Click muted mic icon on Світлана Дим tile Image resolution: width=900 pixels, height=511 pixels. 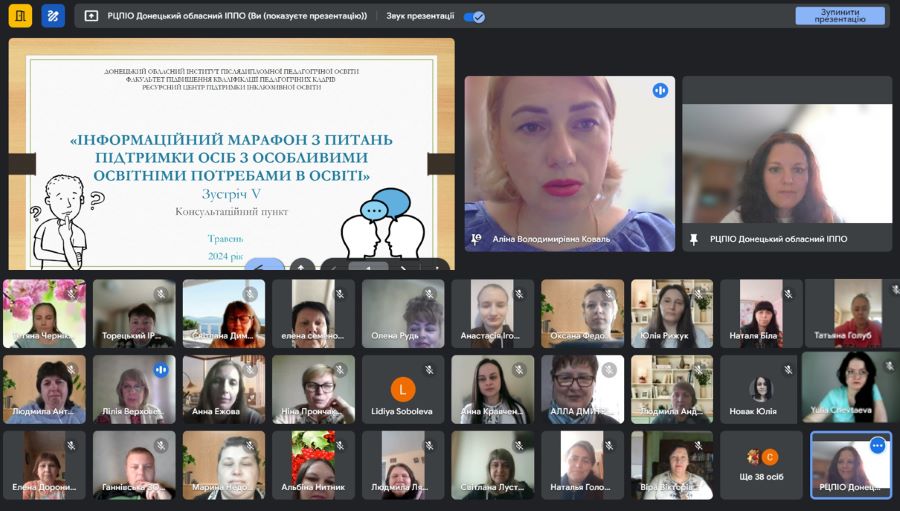tap(250, 294)
